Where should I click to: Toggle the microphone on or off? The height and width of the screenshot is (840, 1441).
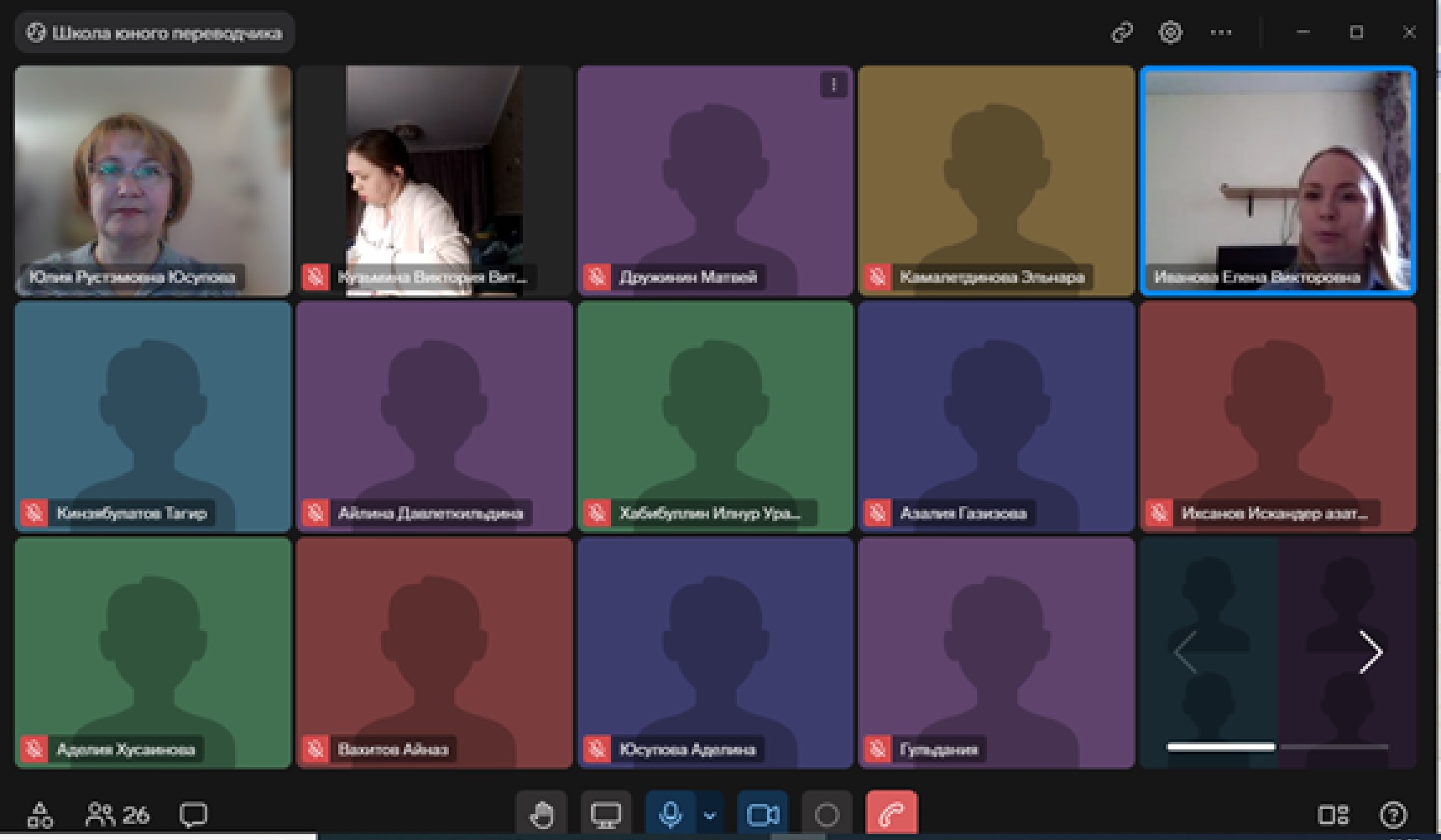[x=670, y=814]
